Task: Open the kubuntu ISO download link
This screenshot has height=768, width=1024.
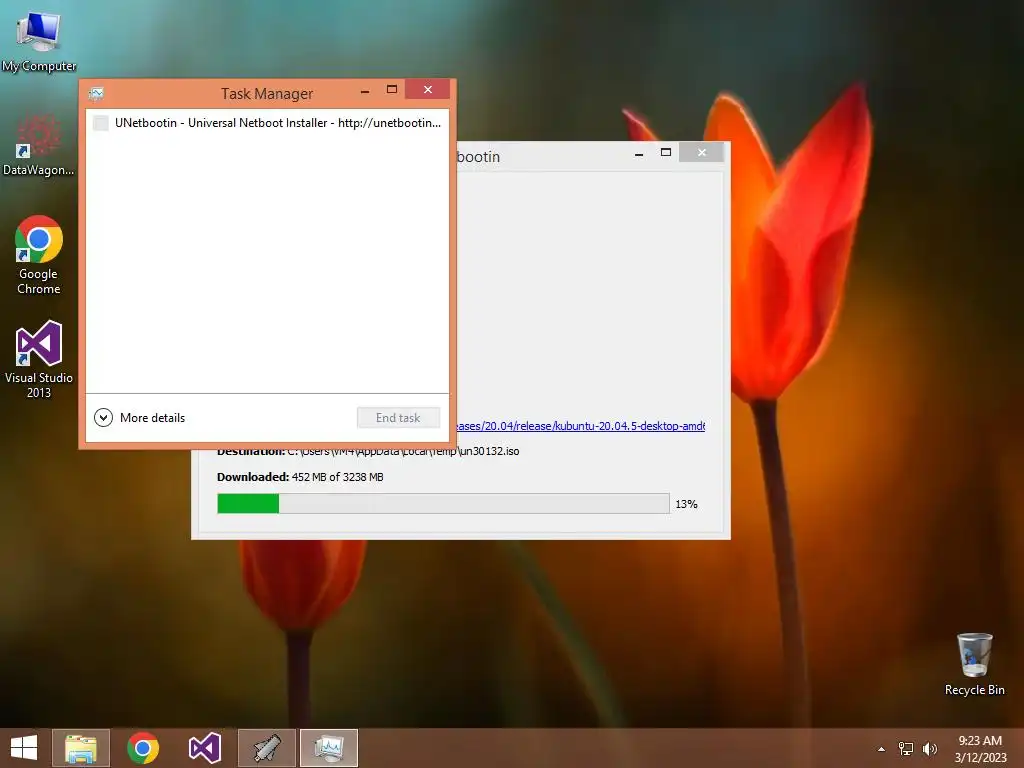Action: 580,426
